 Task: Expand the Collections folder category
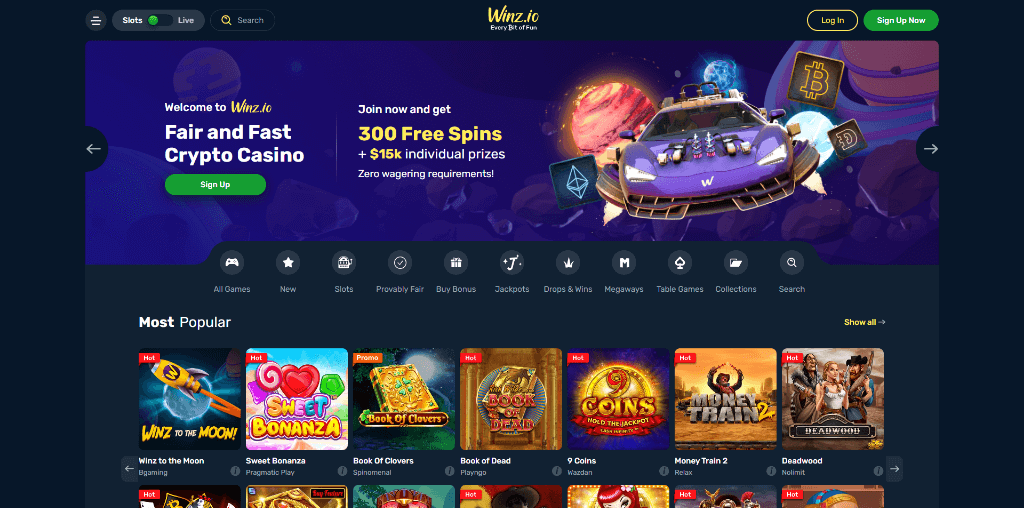[736, 262]
